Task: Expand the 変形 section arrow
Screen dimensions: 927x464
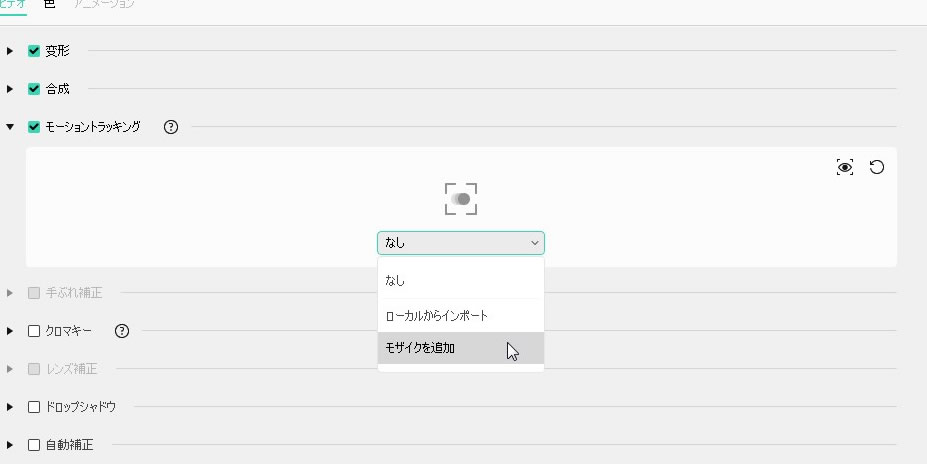Action: (x=9, y=51)
